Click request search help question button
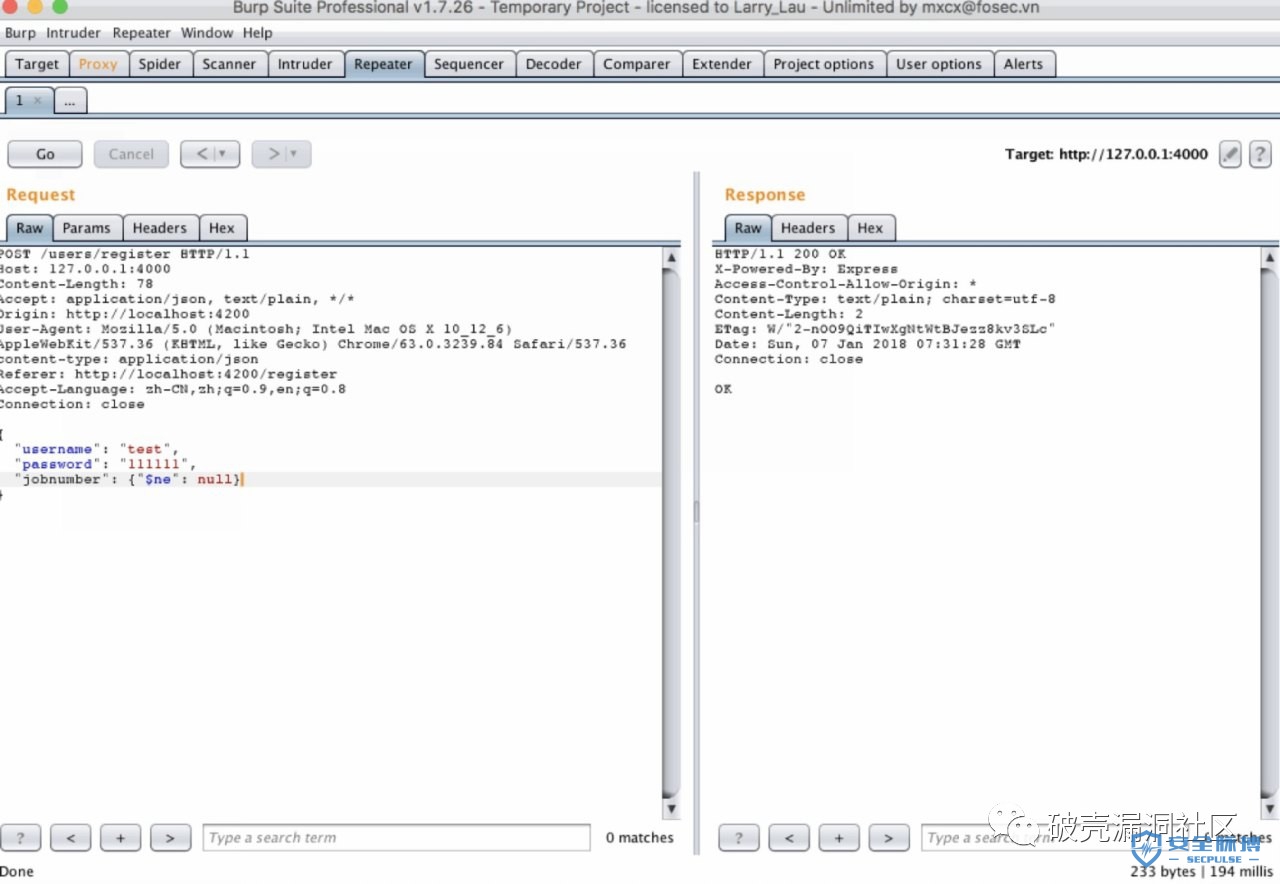This screenshot has height=884, width=1280. coord(20,838)
